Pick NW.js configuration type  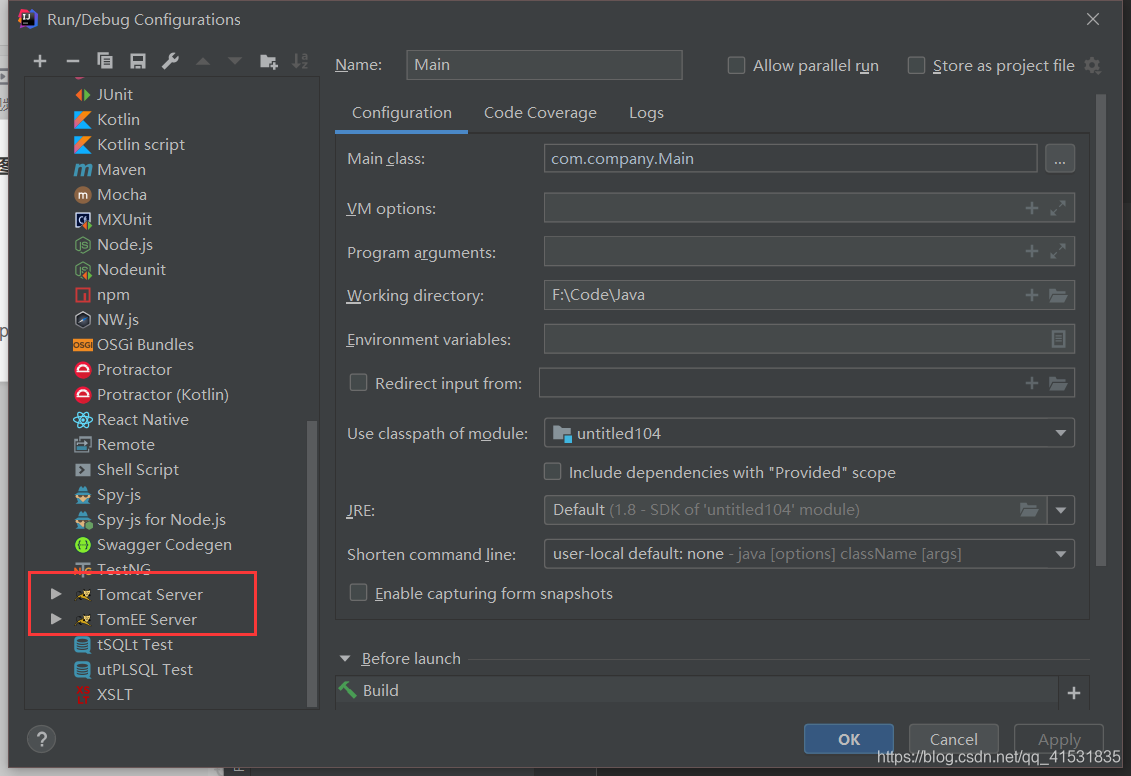106,319
